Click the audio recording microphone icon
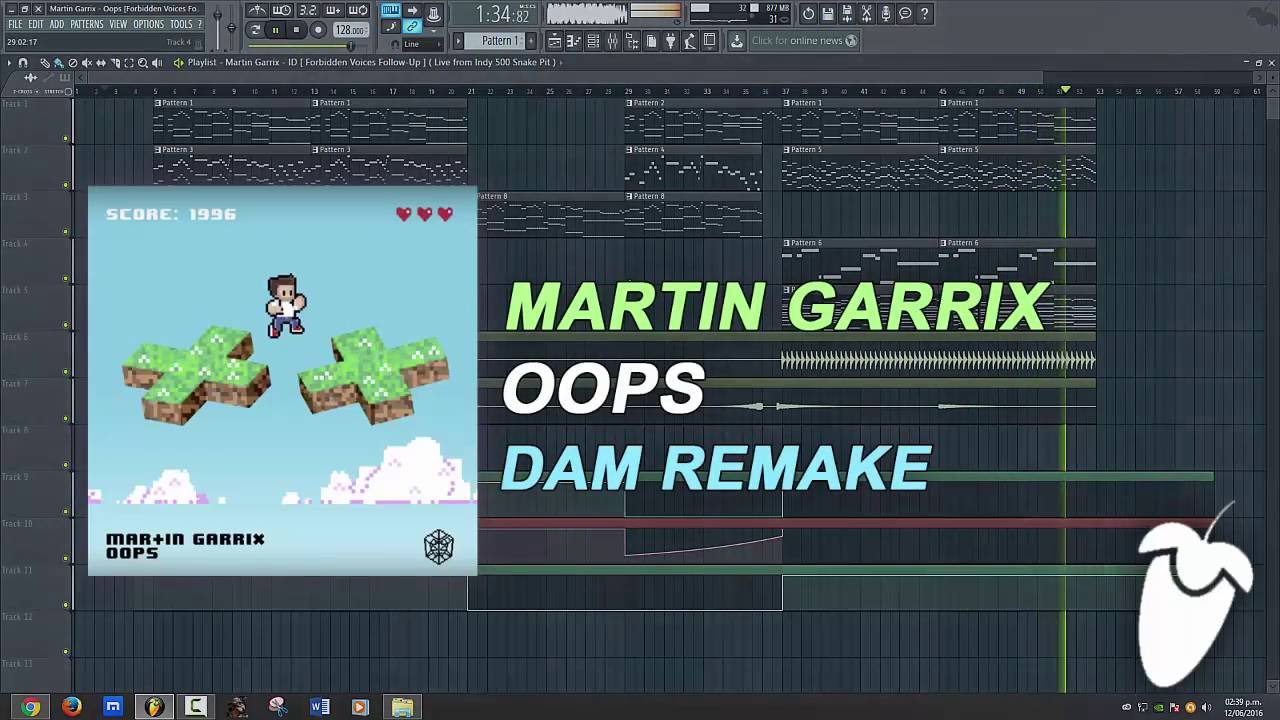1280x720 pixels. coord(886,14)
